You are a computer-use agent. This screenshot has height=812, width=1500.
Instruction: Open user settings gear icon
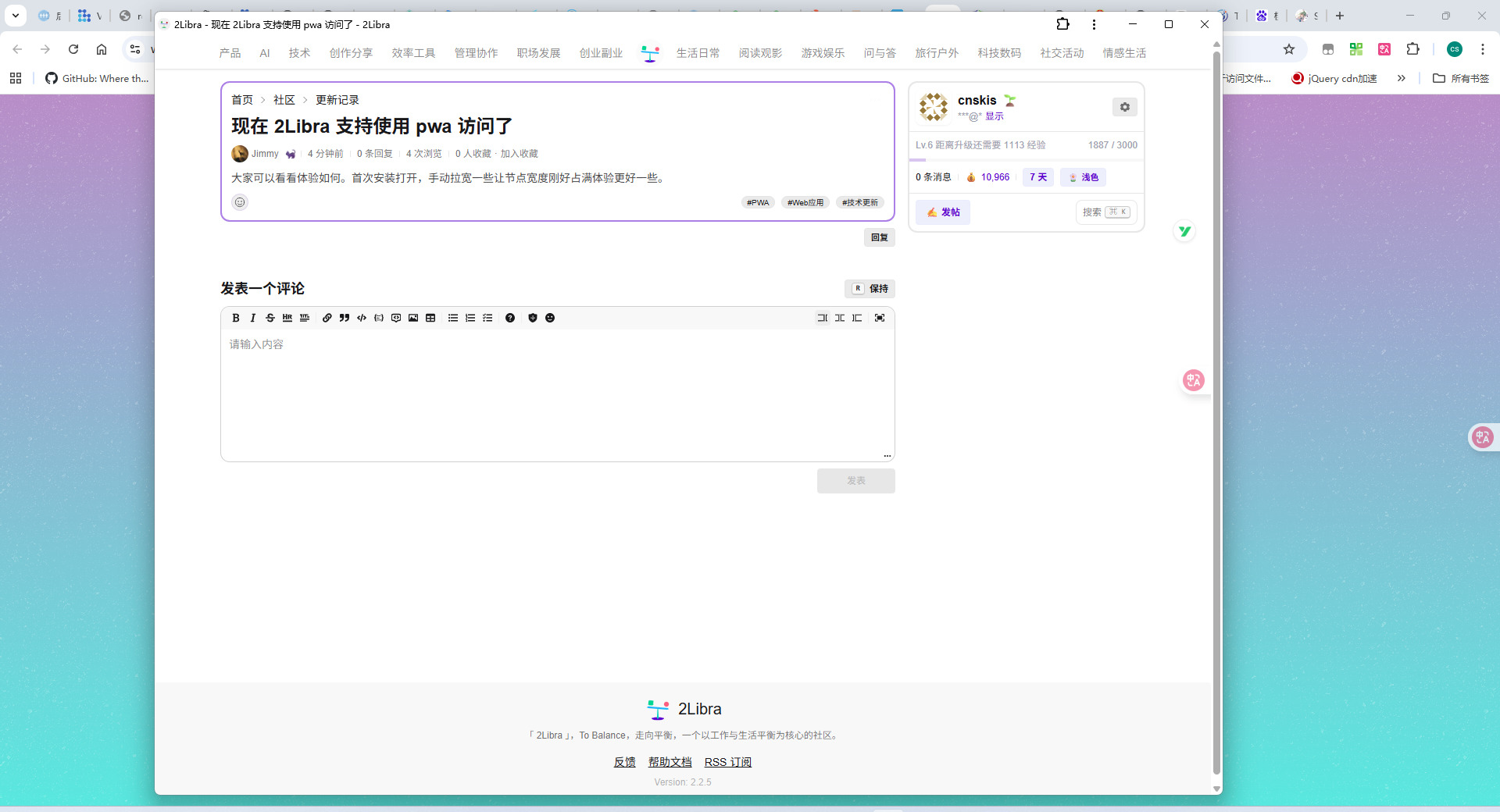(x=1124, y=107)
